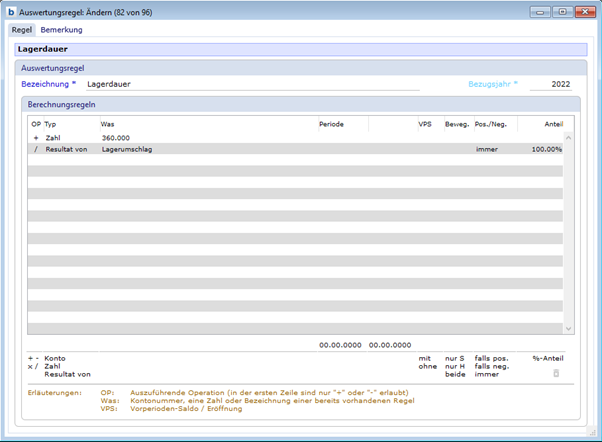
Task: Click the Was column header
Action: [x=107, y=124]
